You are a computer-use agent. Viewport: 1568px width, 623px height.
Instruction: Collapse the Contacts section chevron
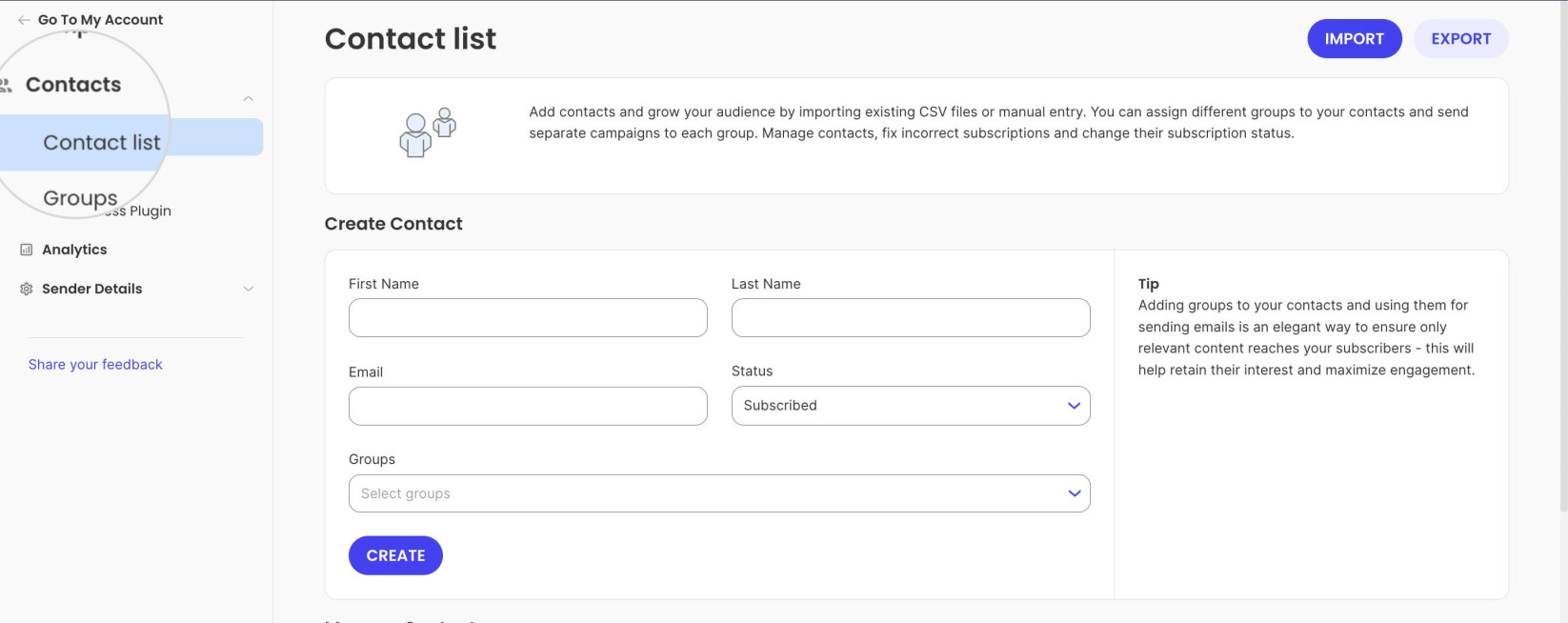pyautogui.click(x=248, y=99)
